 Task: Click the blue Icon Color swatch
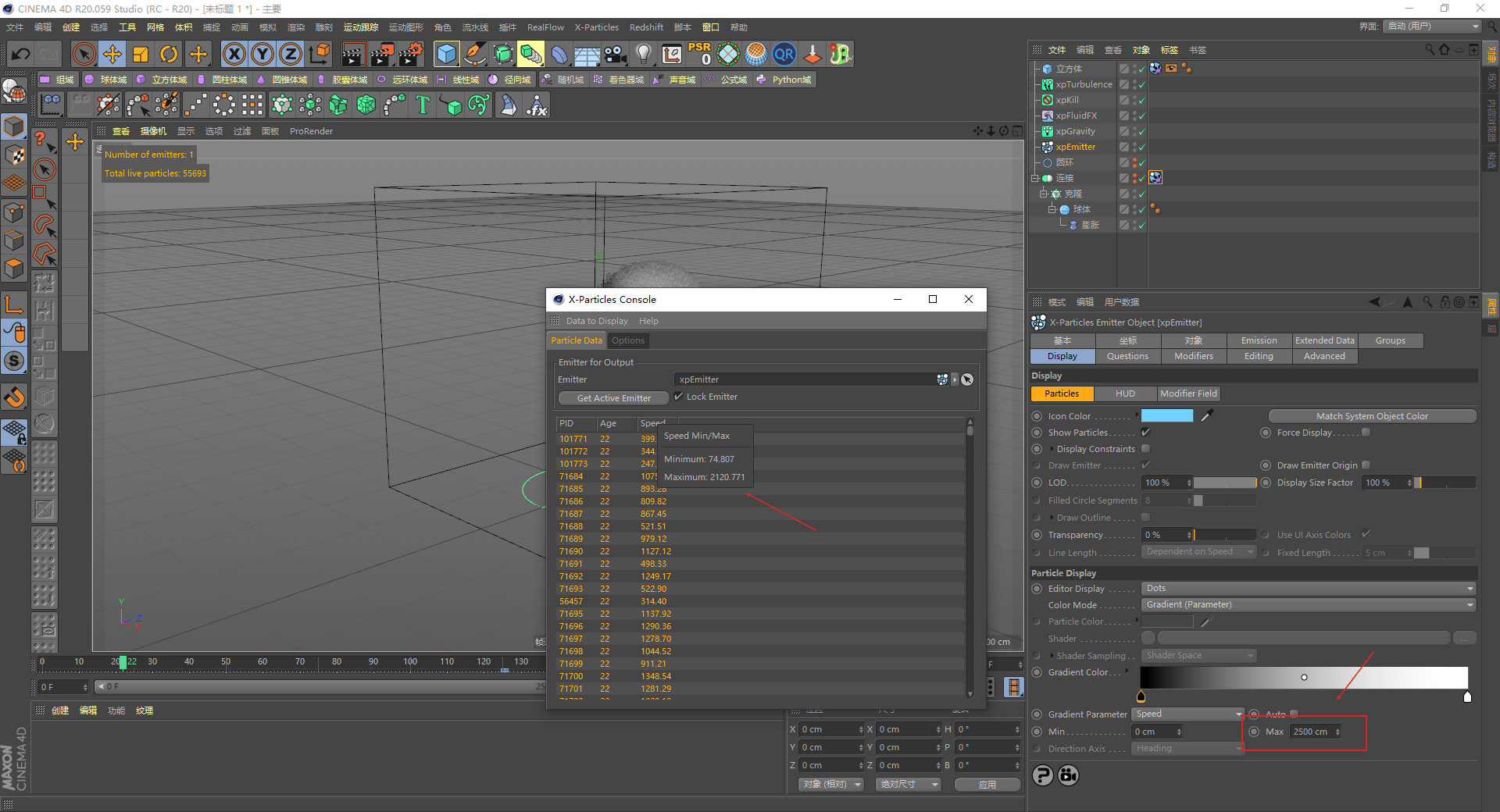[x=1166, y=416]
